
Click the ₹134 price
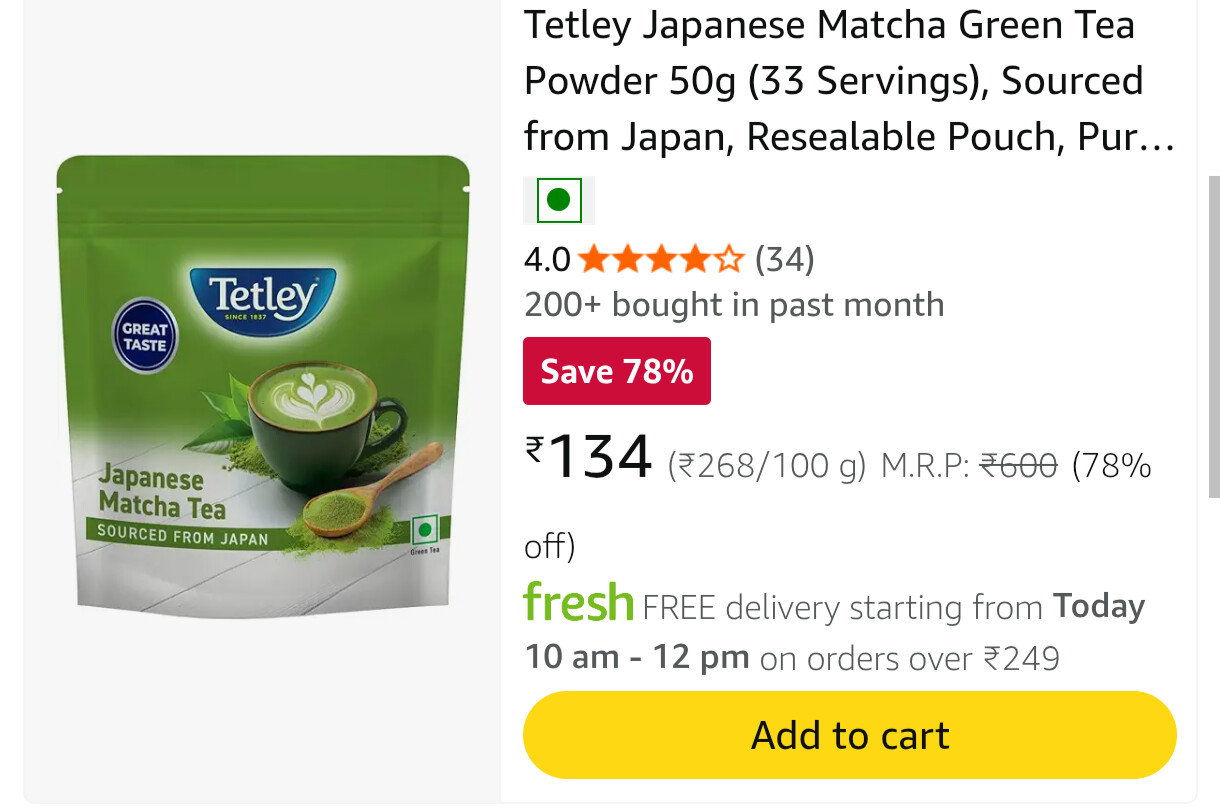(590, 457)
